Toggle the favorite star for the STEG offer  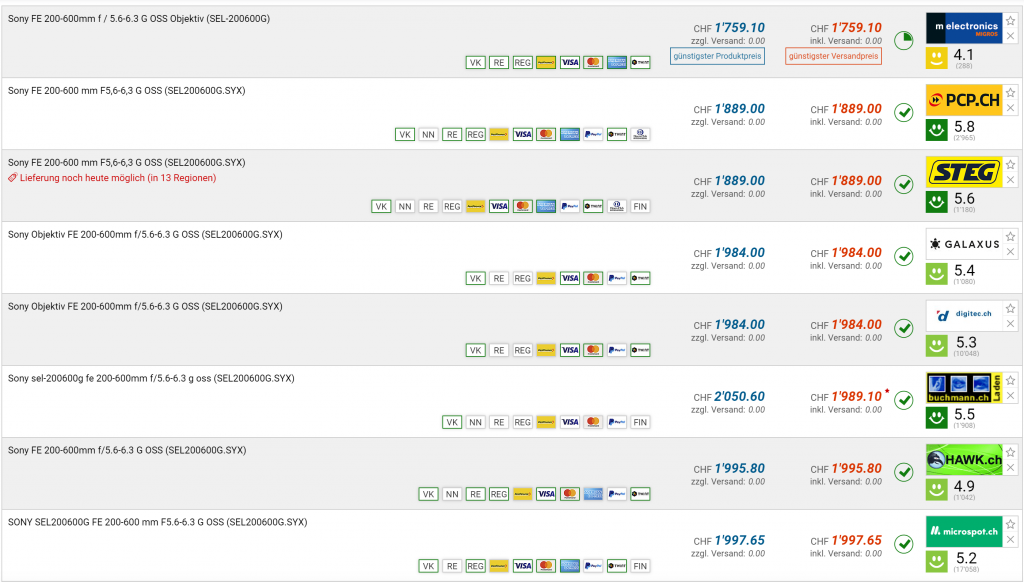tap(1010, 164)
